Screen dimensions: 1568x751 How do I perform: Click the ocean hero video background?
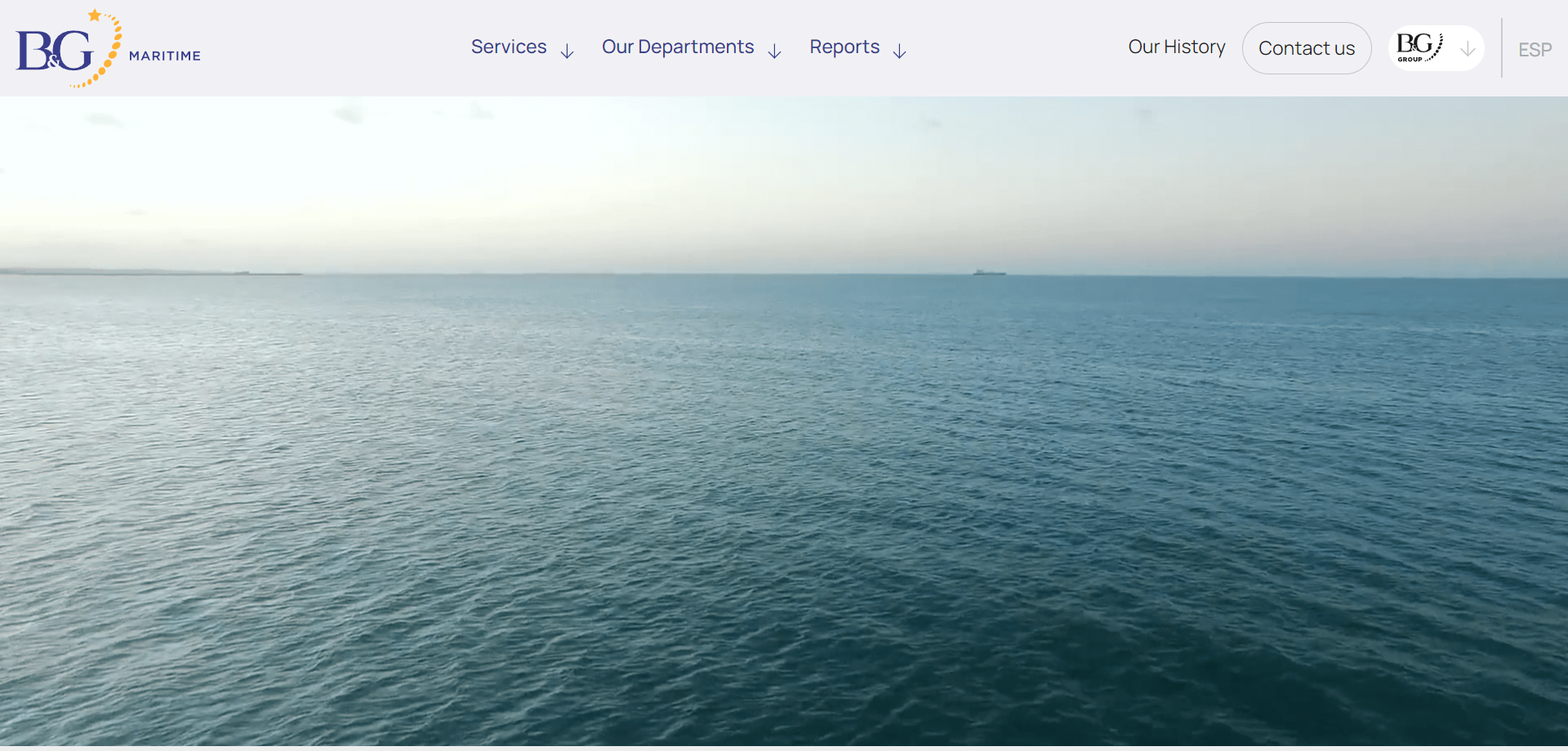point(784,507)
